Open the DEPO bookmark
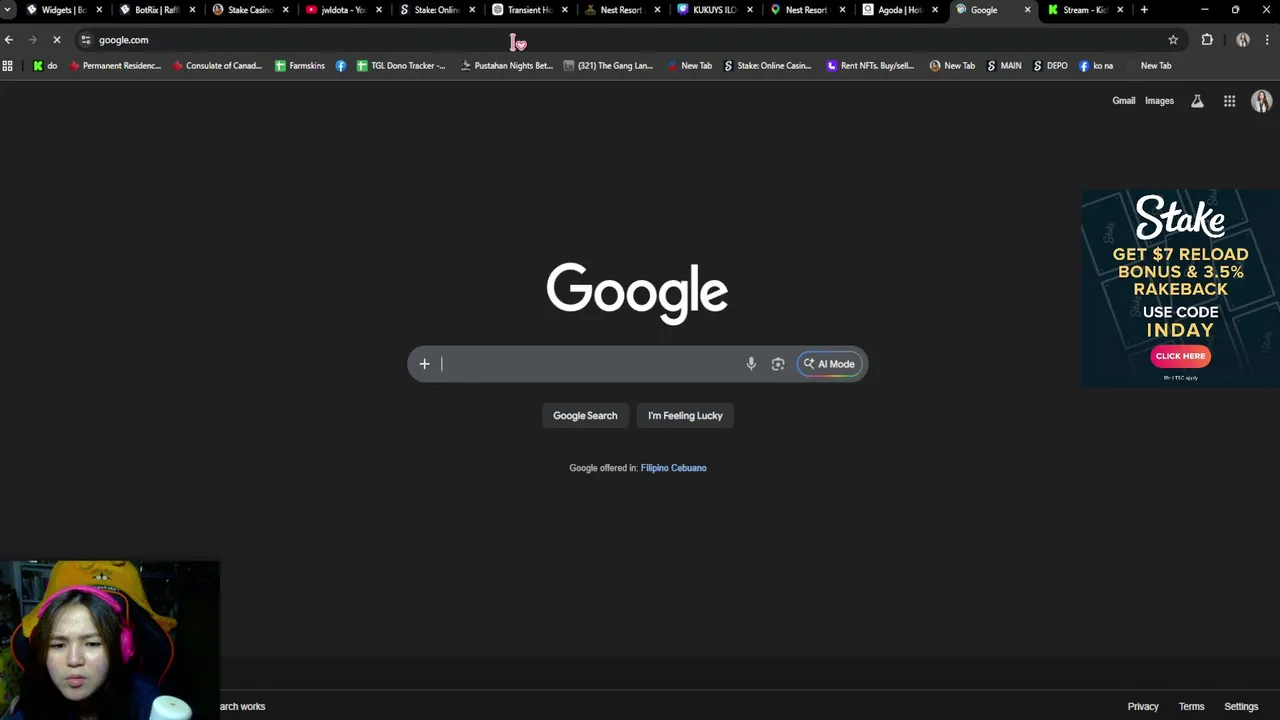Viewport: 1280px width, 720px height. (1050, 66)
